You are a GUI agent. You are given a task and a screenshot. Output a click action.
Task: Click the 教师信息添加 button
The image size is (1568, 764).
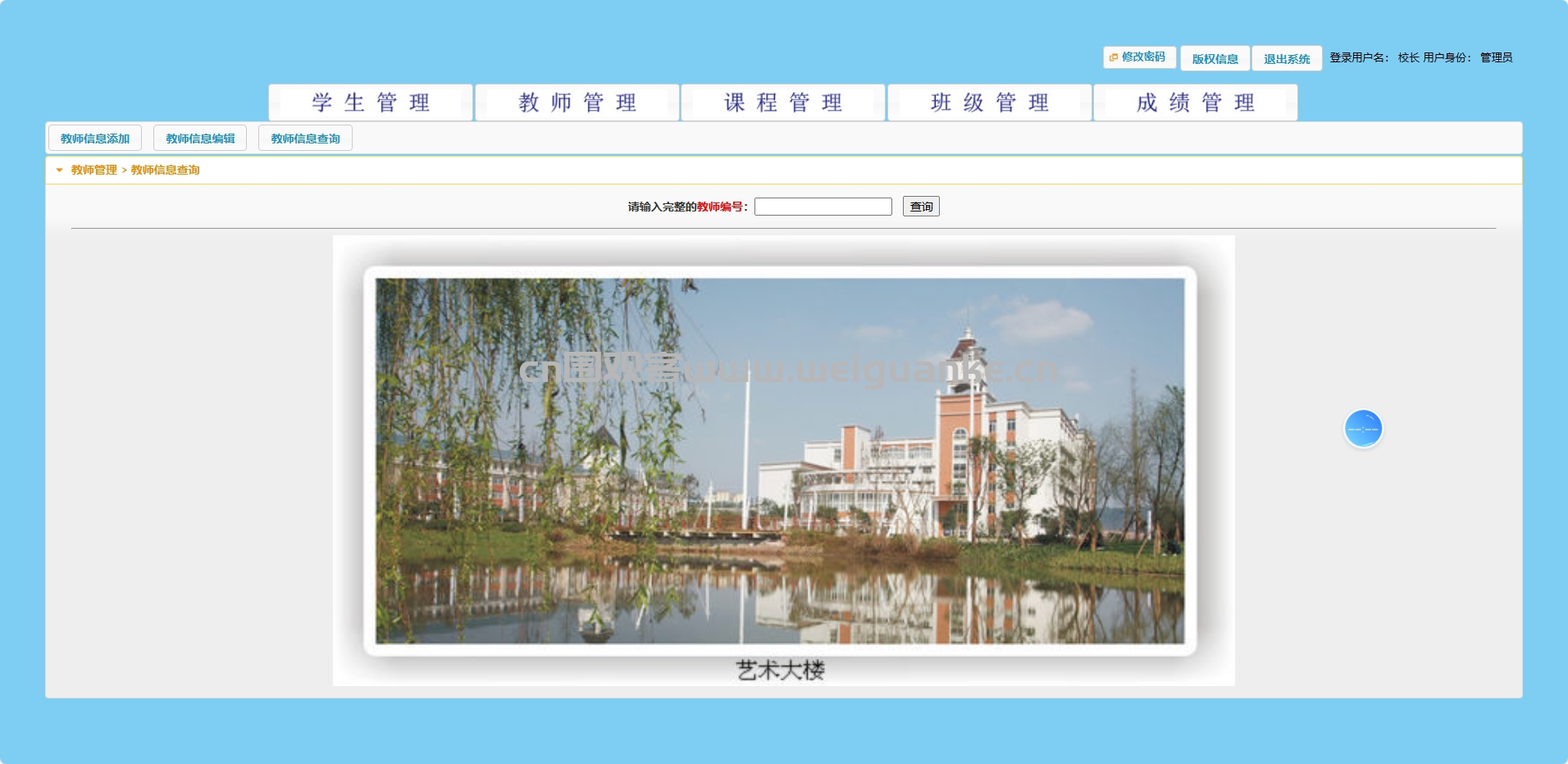coord(95,139)
